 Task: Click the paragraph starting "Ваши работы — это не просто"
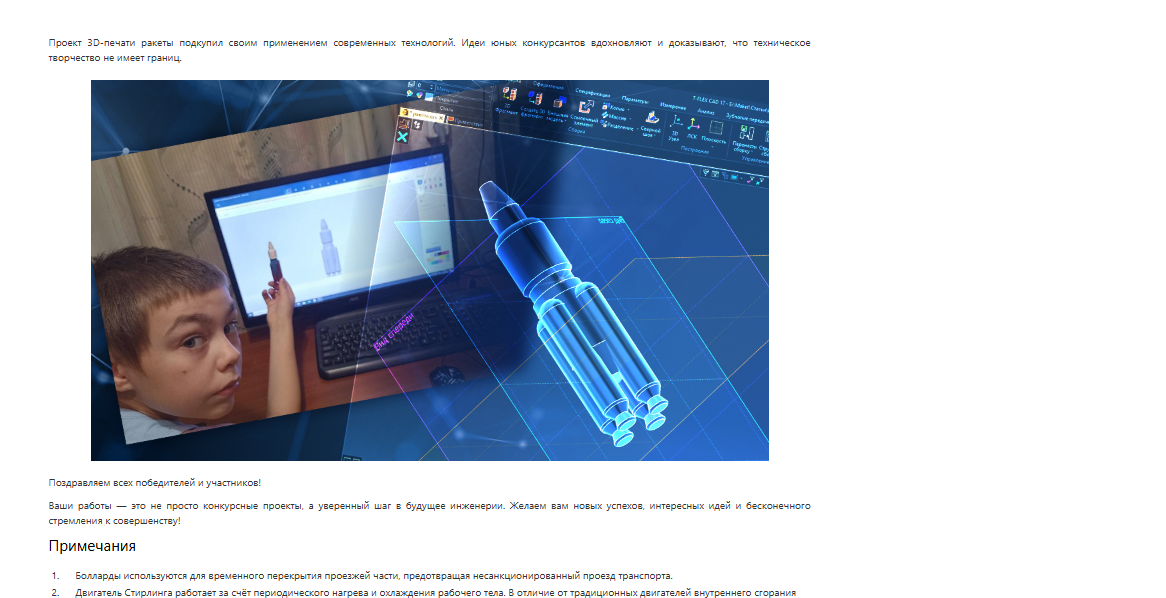click(x=429, y=513)
